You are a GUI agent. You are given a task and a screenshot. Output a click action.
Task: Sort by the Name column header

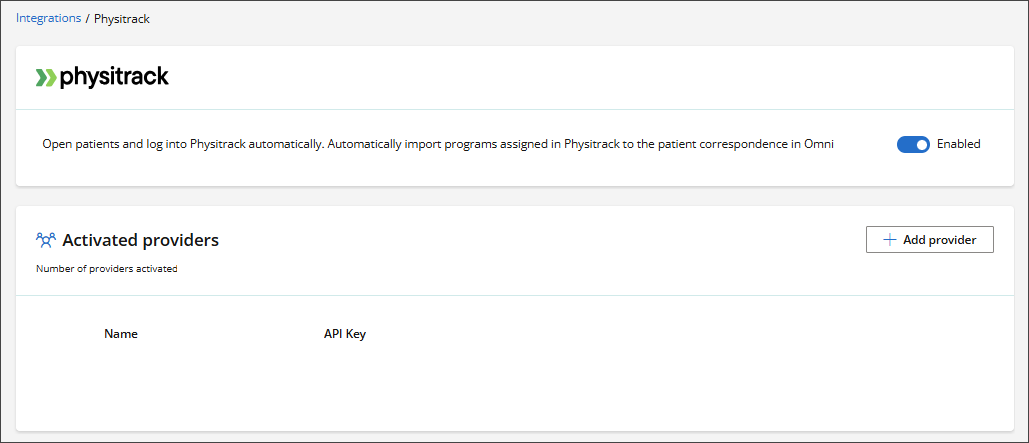pyautogui.click(x=121, y=334)
